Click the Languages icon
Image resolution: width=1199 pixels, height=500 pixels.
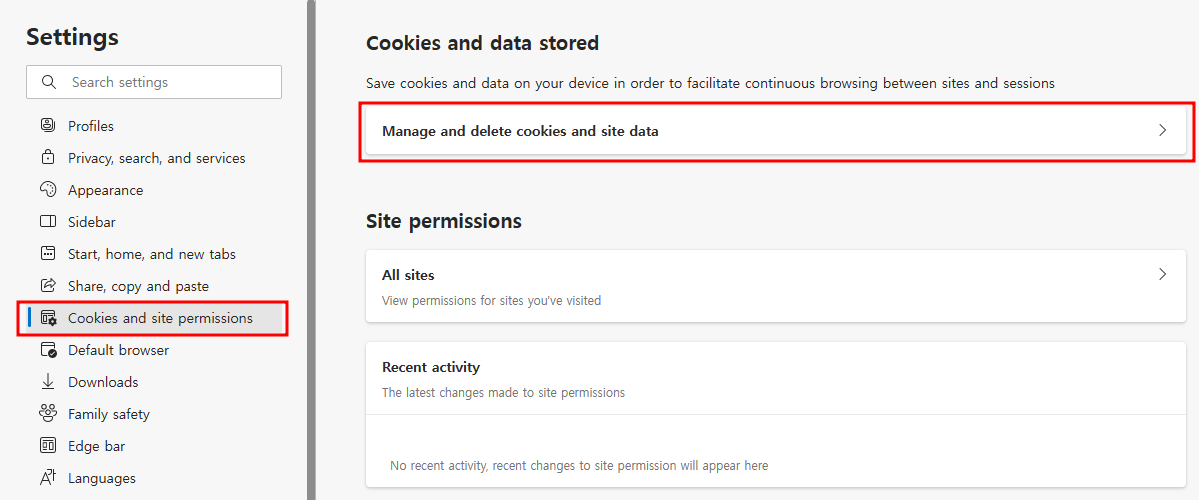48,478
